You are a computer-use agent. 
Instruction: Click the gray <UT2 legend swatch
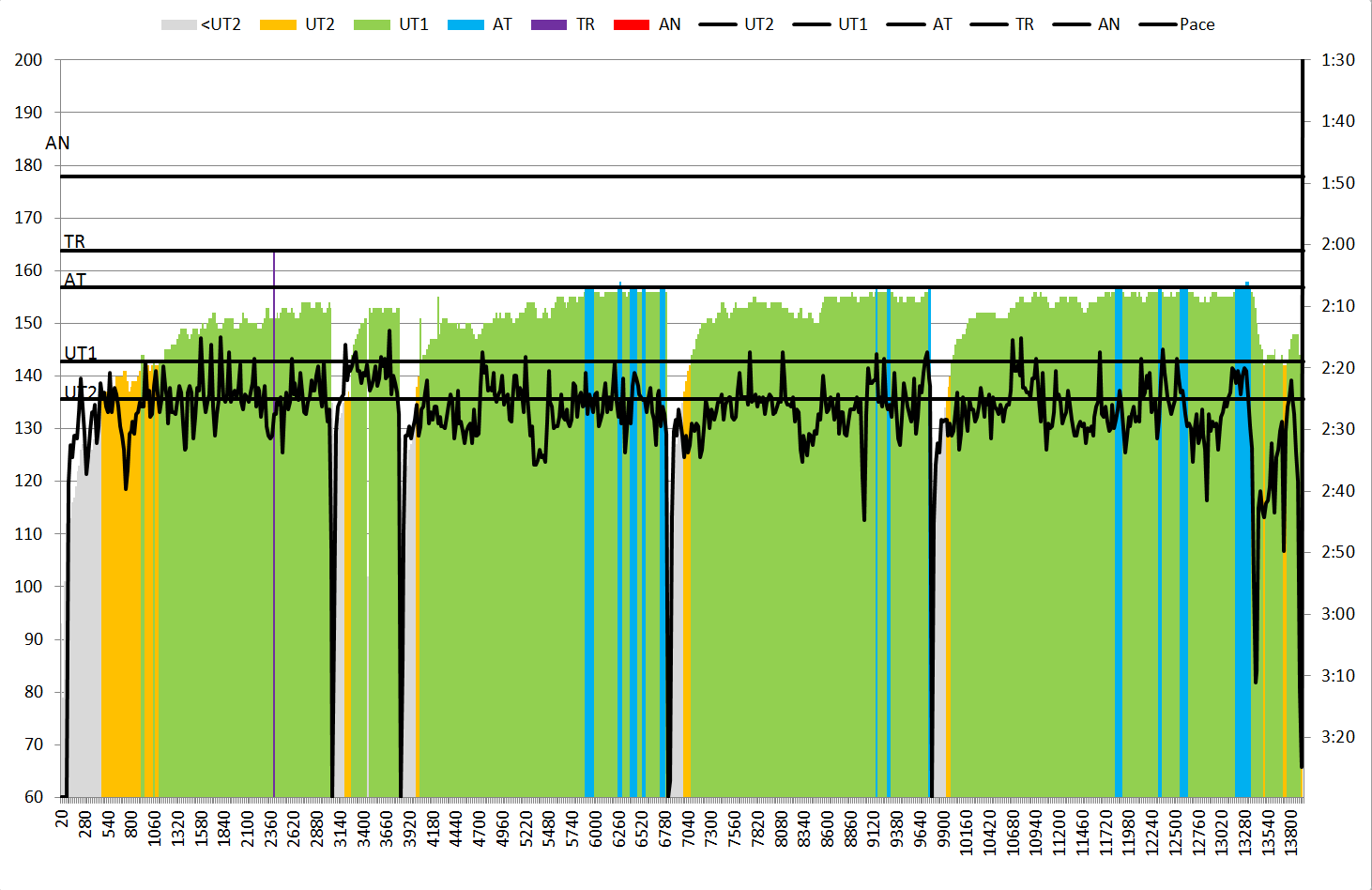[178, 24]
